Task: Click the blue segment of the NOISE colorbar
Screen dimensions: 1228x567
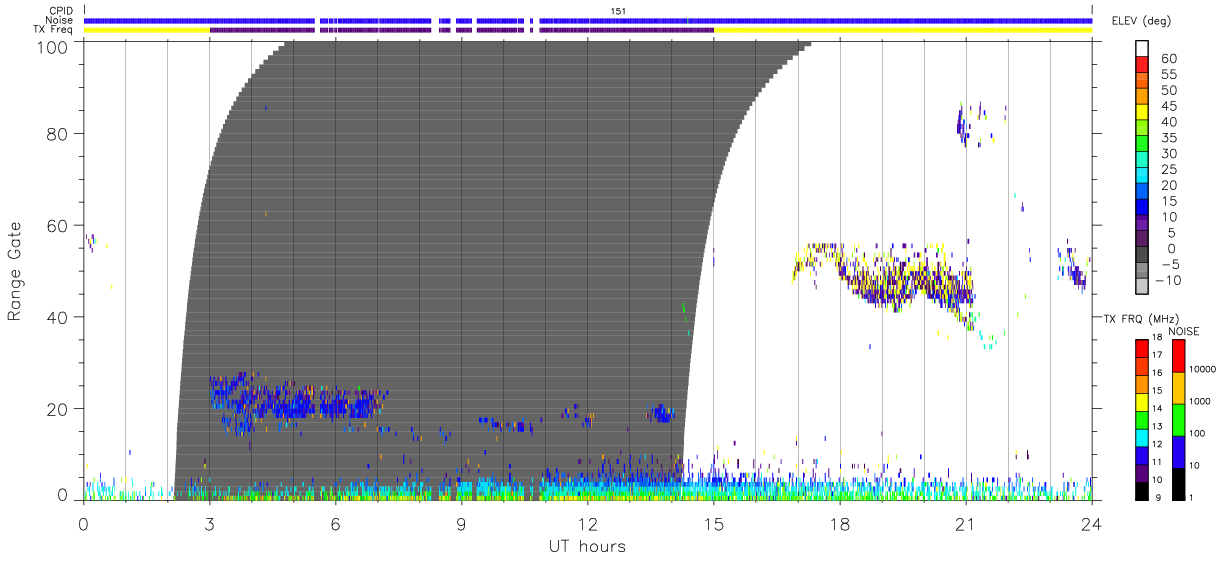Action: 1177,452
